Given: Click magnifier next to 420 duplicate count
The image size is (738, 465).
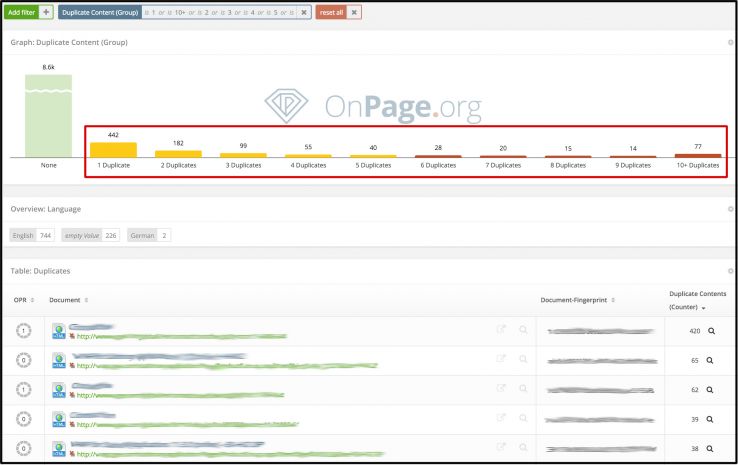Looking at the screenshot, I should (711, 331).
